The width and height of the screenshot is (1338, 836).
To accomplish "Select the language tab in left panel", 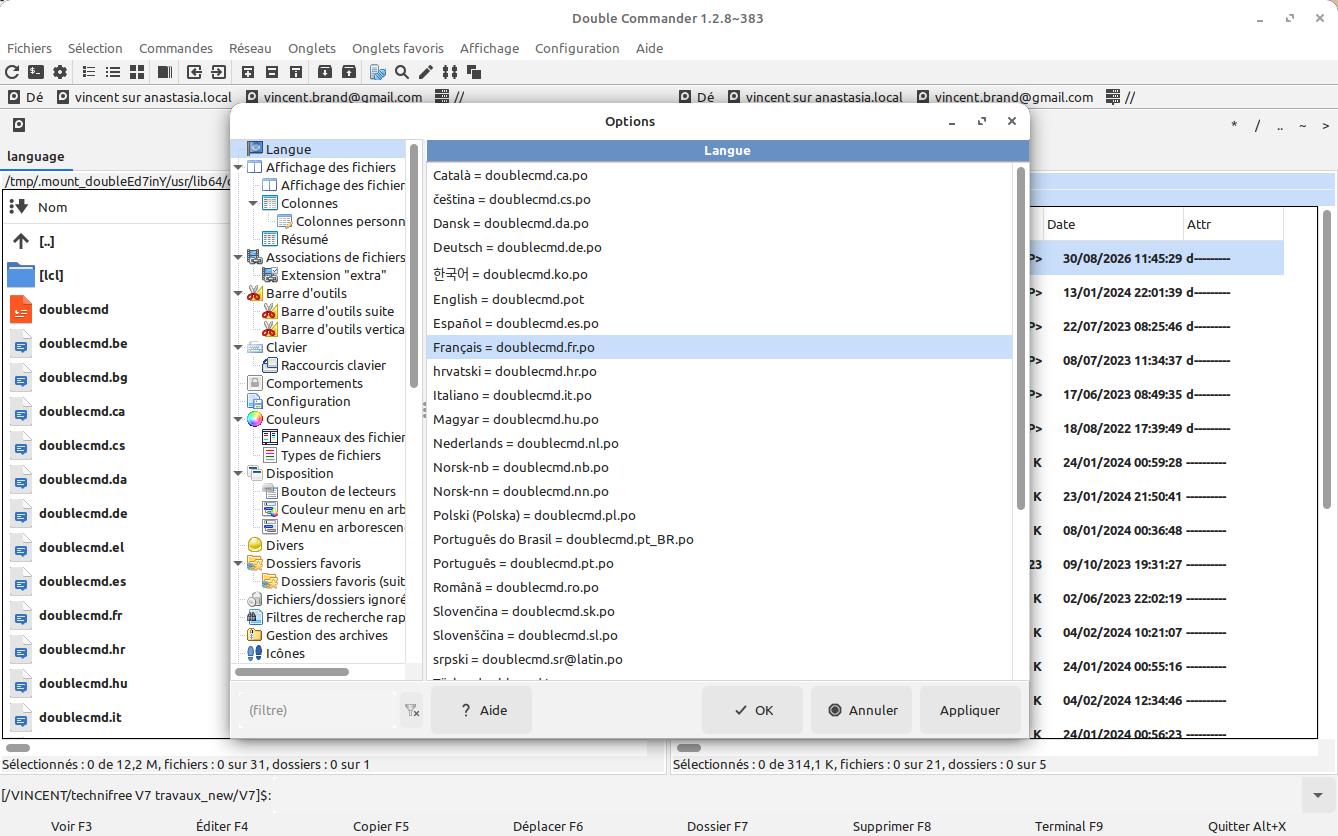I will [35, 156].
